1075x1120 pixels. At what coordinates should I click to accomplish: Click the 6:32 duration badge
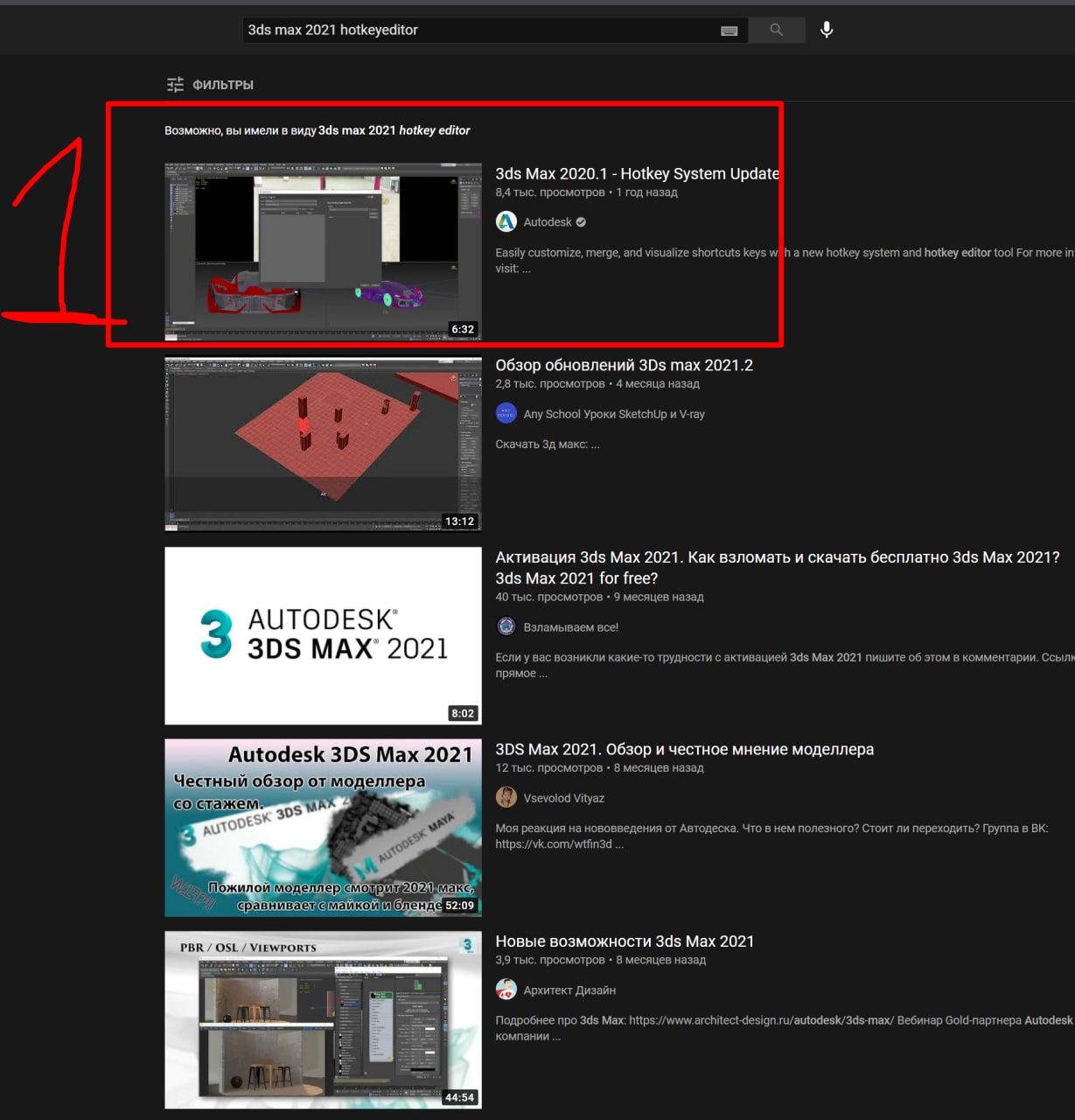[x=463, y=330]
